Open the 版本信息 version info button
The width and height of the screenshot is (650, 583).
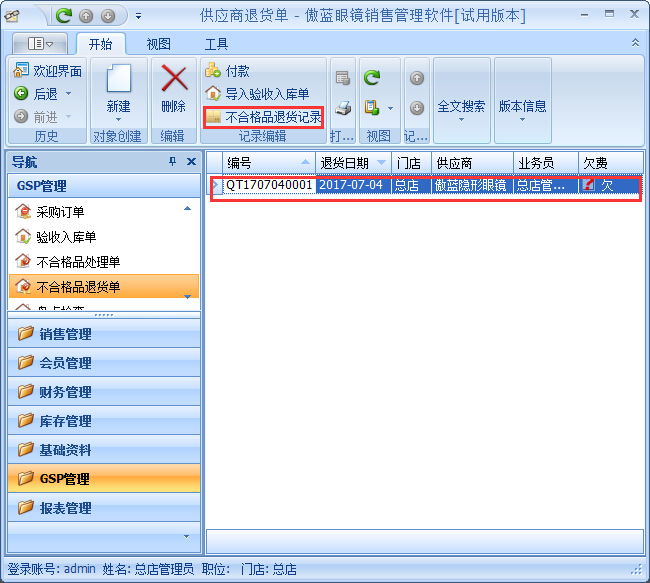522,101
